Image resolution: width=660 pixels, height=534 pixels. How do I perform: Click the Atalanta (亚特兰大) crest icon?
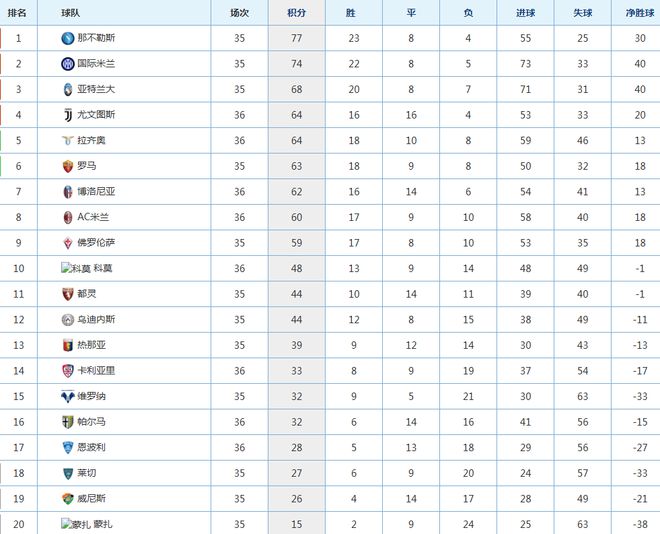67,89
